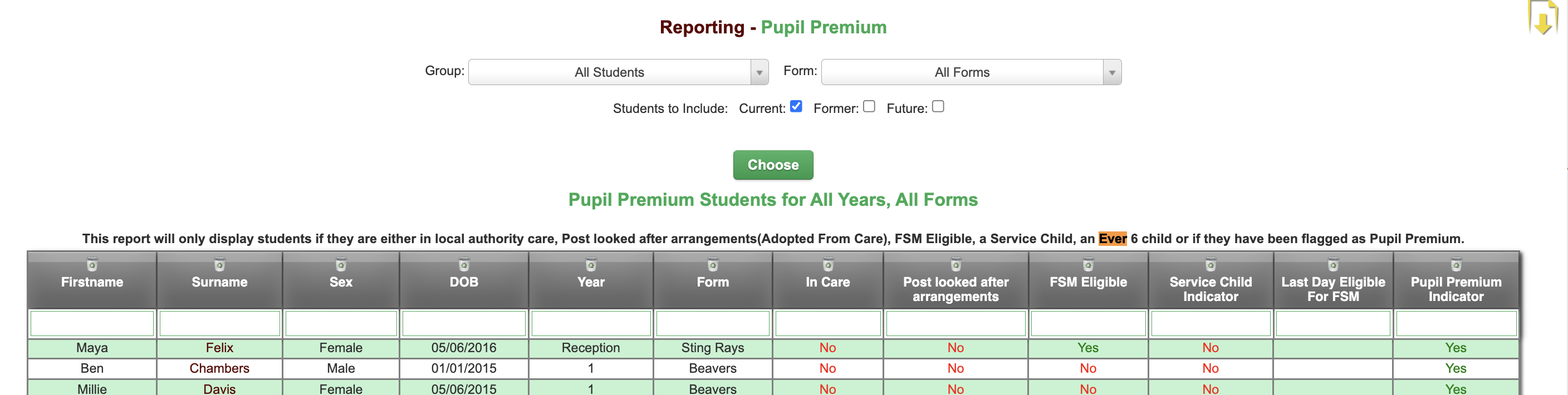Click the Form column filter field

712,323
